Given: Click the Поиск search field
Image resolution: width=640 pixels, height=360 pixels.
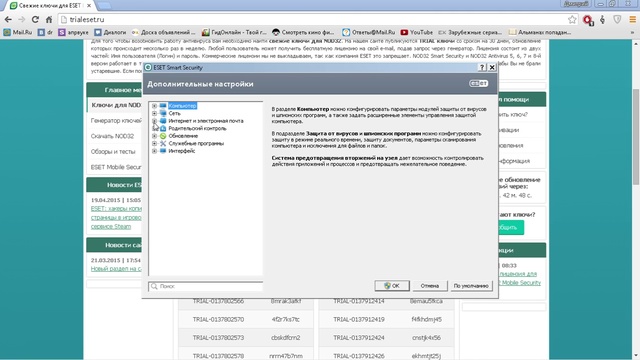Looking at the screenshot, I should [206, 286].
